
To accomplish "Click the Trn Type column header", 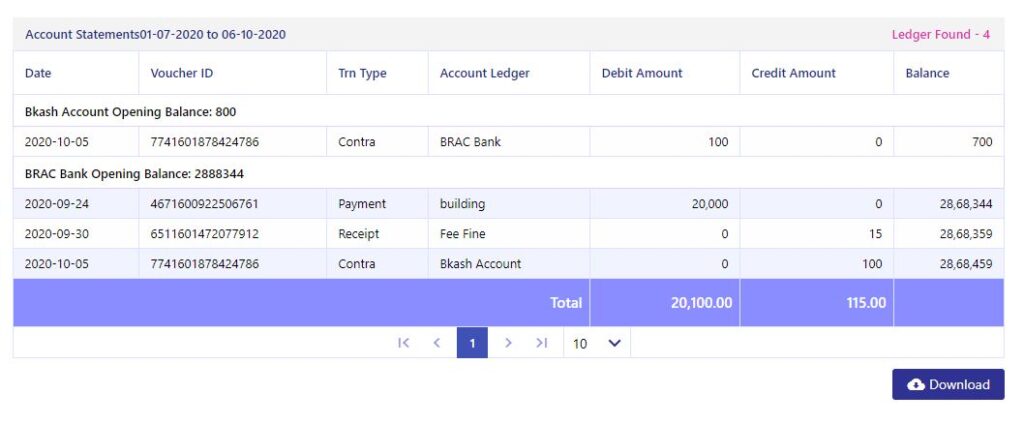I will (362, 73).
